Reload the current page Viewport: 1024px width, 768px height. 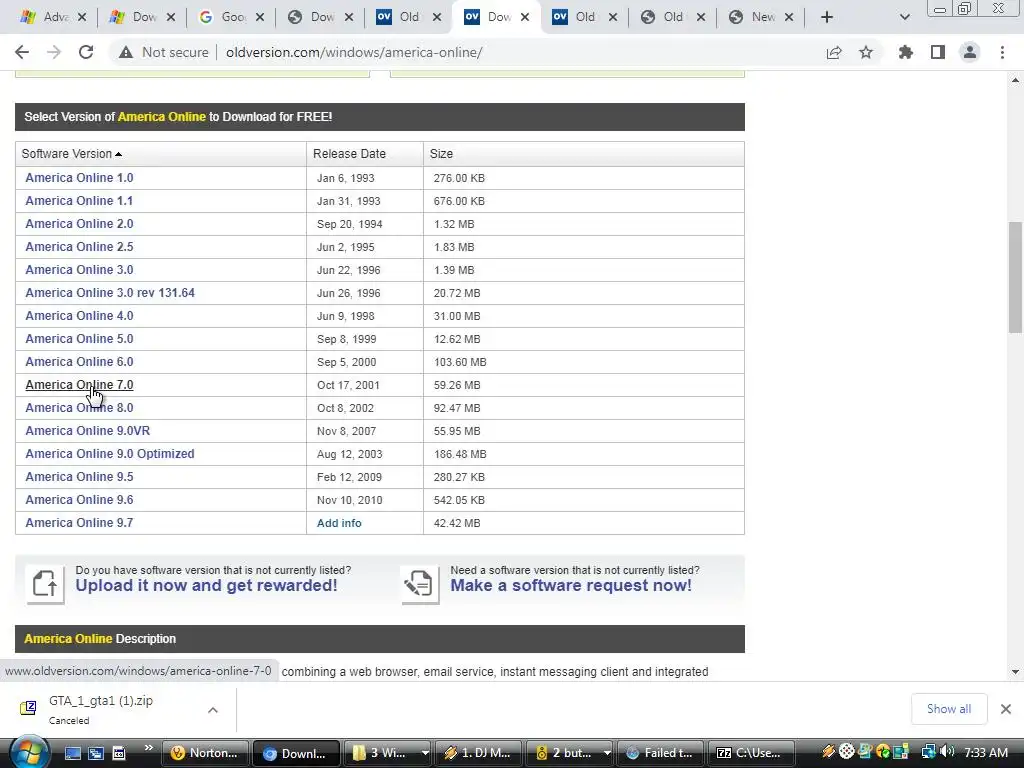[x=86, y=52]
